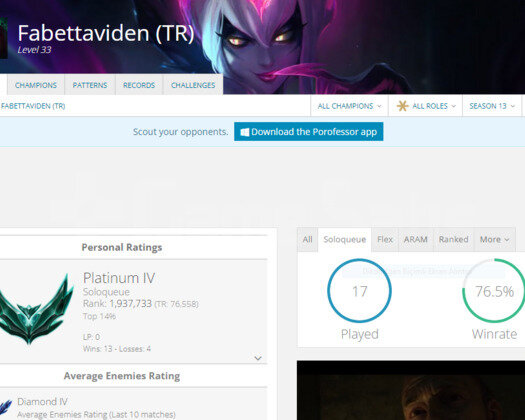Click the Diamond IV text

coord(43,402)
